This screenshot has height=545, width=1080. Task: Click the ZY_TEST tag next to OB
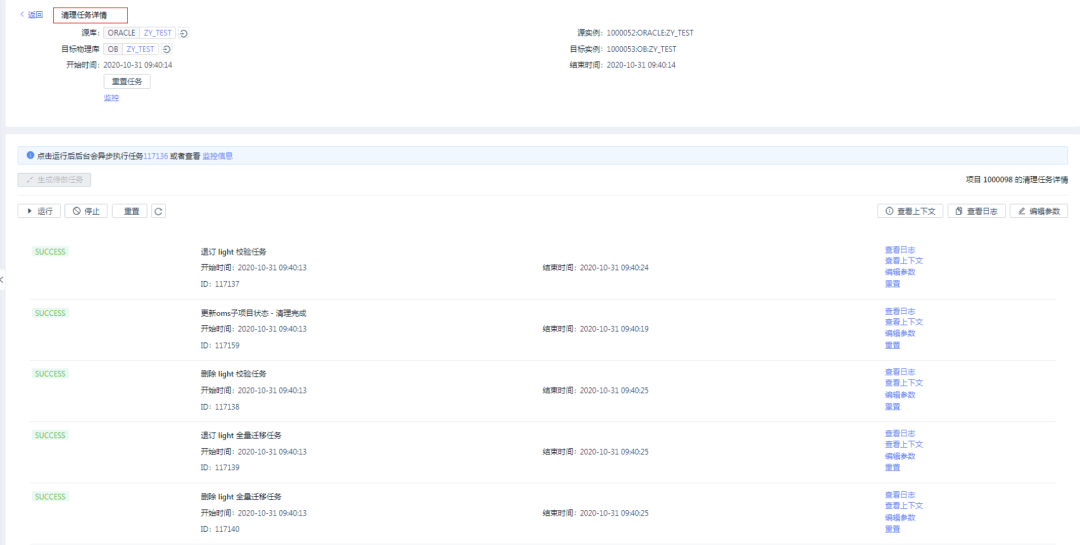[x=141, y=50]
